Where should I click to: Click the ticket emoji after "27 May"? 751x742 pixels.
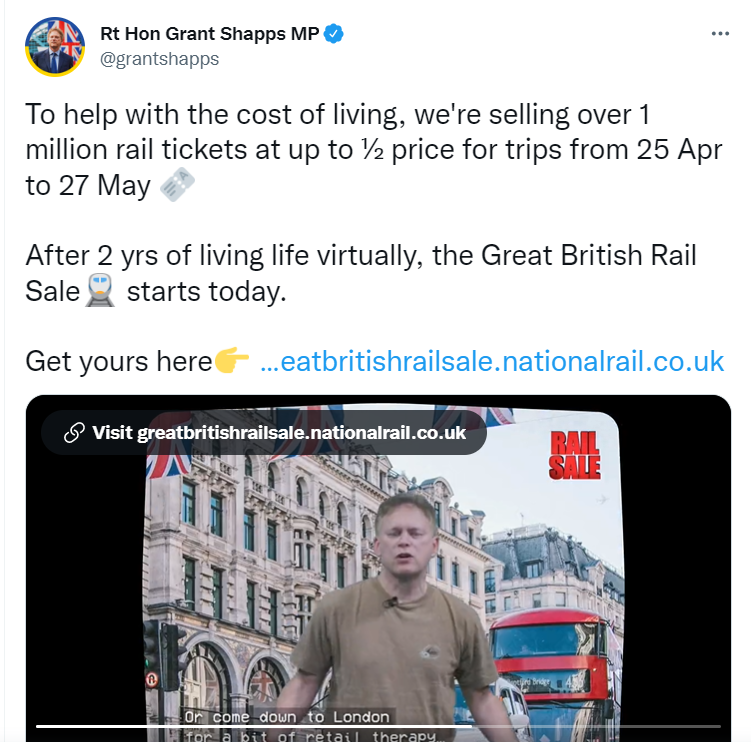tap(178, 186)
